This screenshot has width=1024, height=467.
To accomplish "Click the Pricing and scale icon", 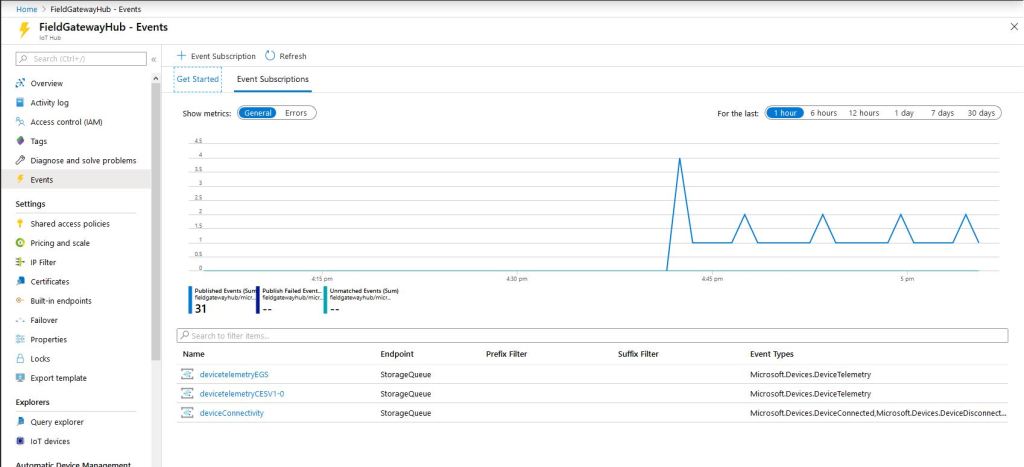I will pyautogui.click(x=20, y=243).
